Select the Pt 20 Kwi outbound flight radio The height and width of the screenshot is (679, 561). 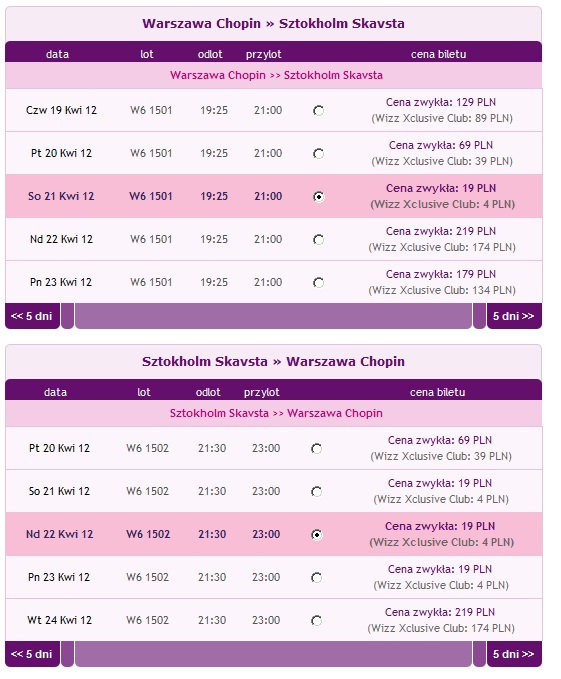[318, 154]
